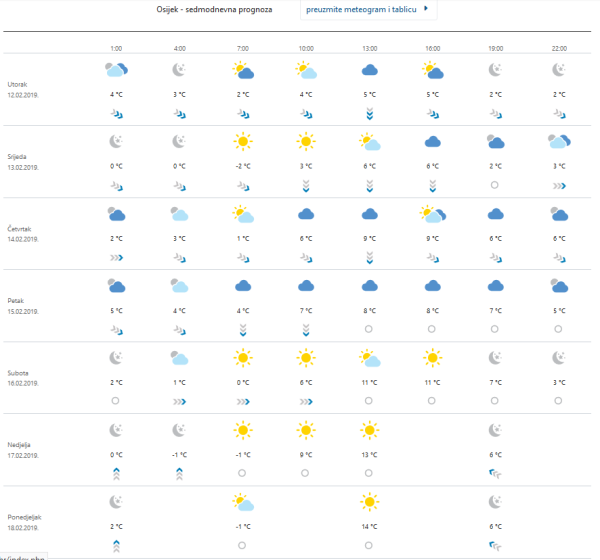Select Ponedjeljak 13:00 sun icon
The width and height of the screenshot is (600, 560).
369,502
